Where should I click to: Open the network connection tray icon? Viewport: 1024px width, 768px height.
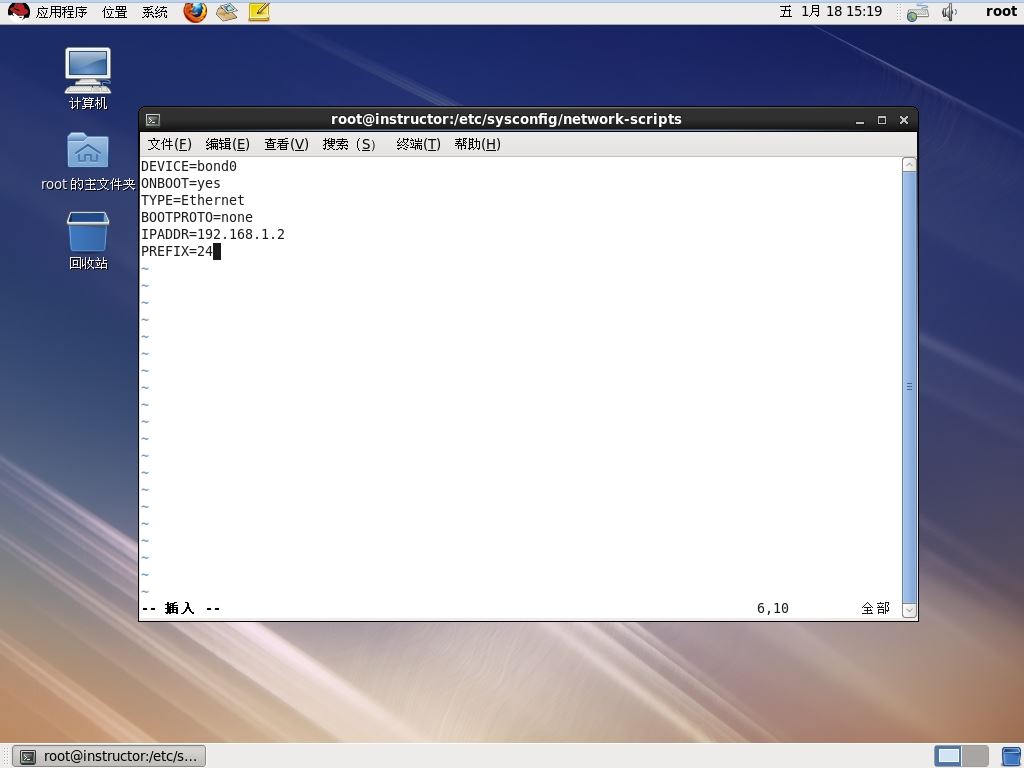[x=918, y=12]
